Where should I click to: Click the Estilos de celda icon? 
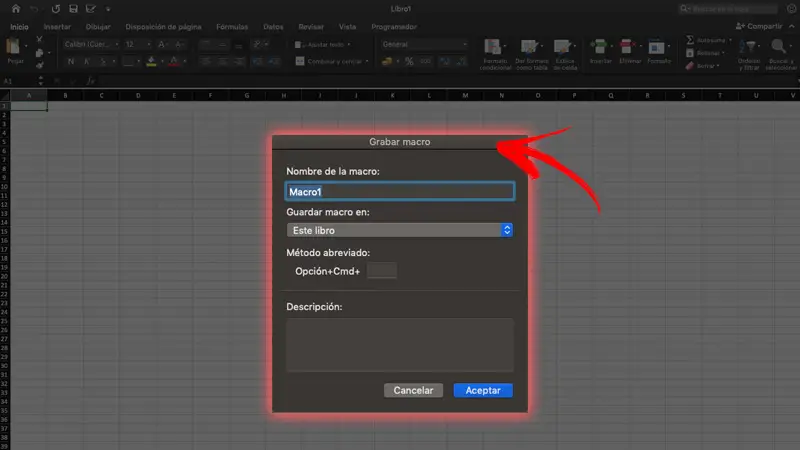[x=562, y=47]
